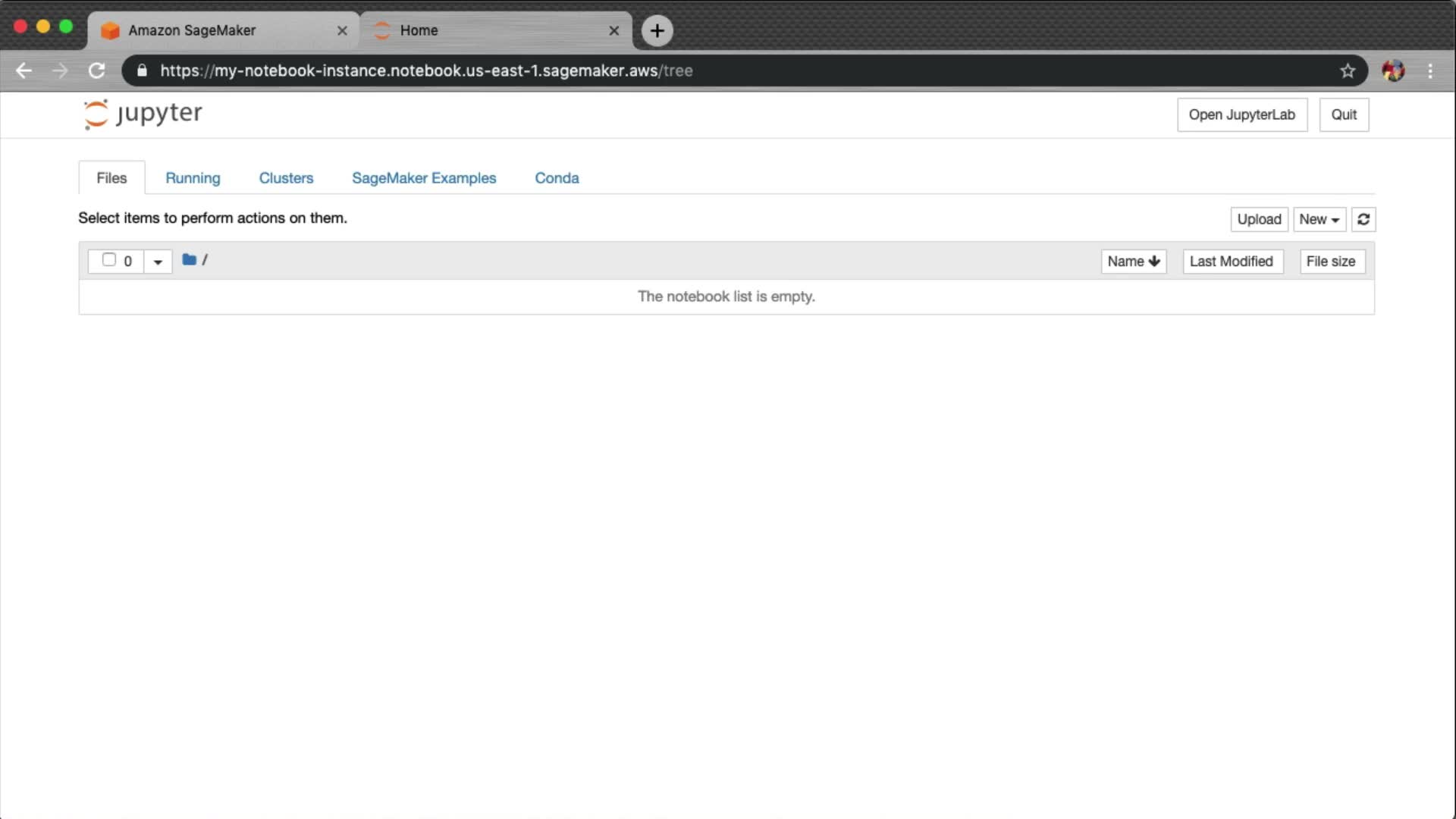
Task: Go back in browser history
Action: point(24,71)
